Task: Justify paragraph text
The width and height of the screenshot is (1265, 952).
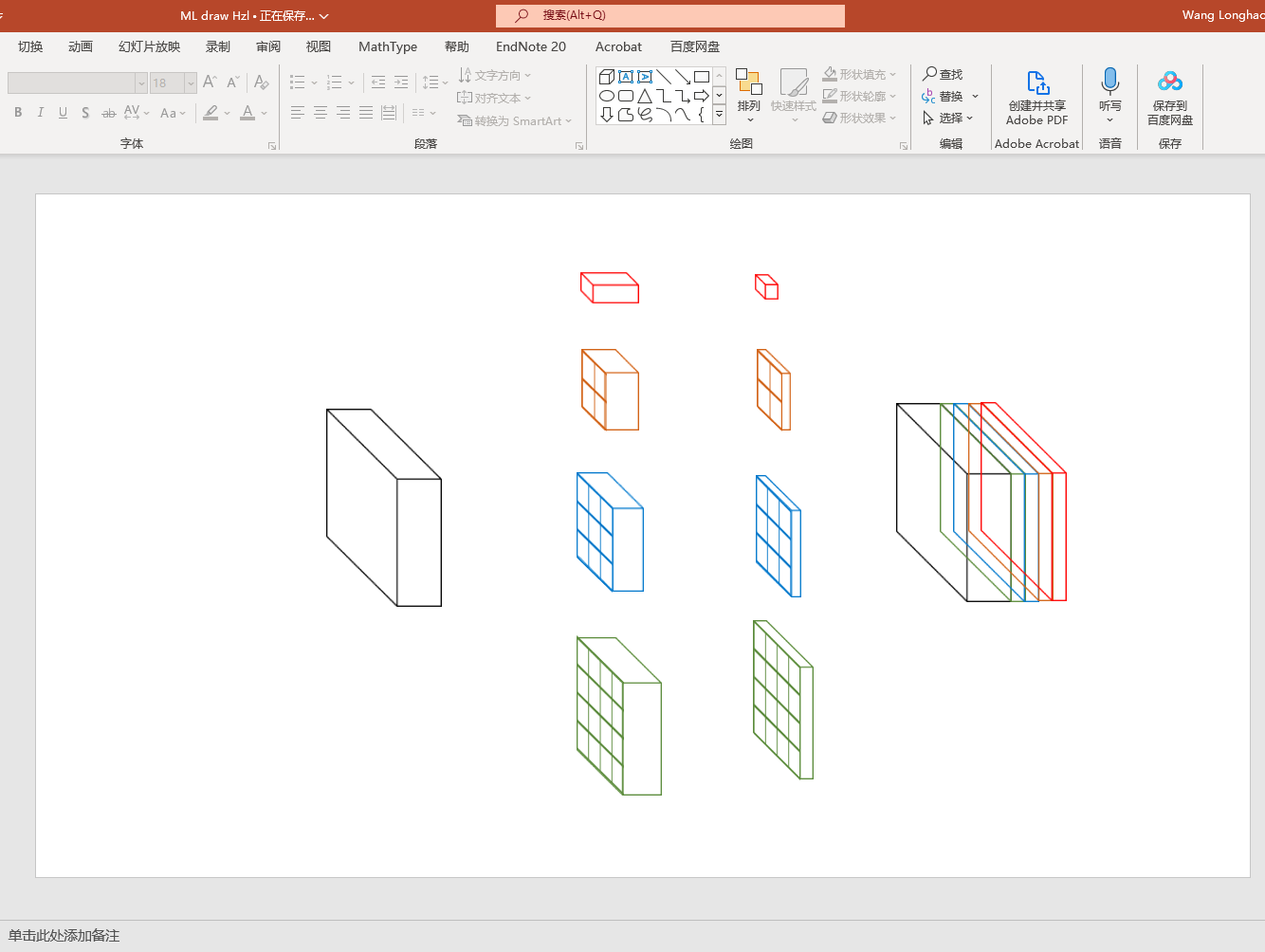Action: tap(366, 113)
